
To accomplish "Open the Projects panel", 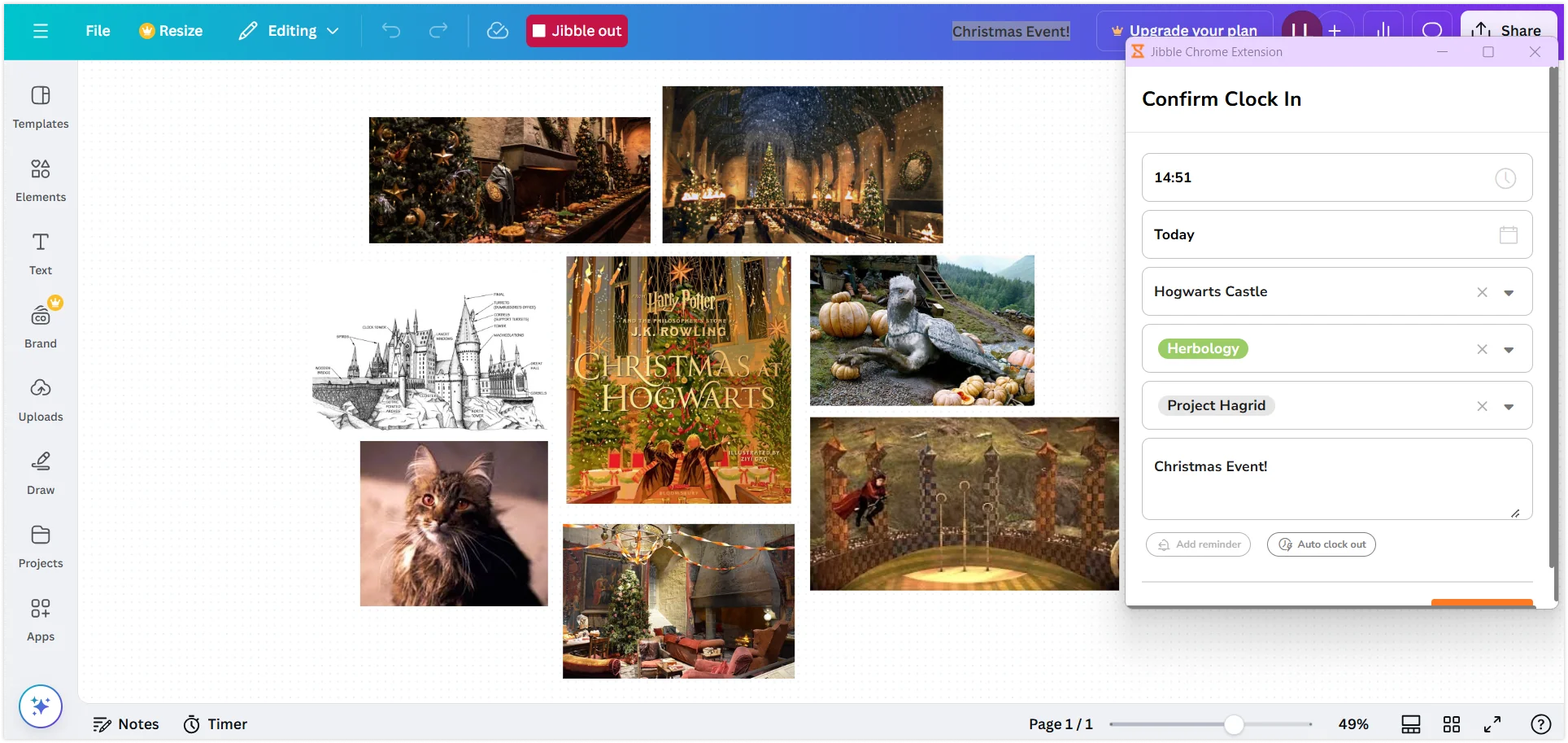I will pyautogui.click(x=41, y=546).
